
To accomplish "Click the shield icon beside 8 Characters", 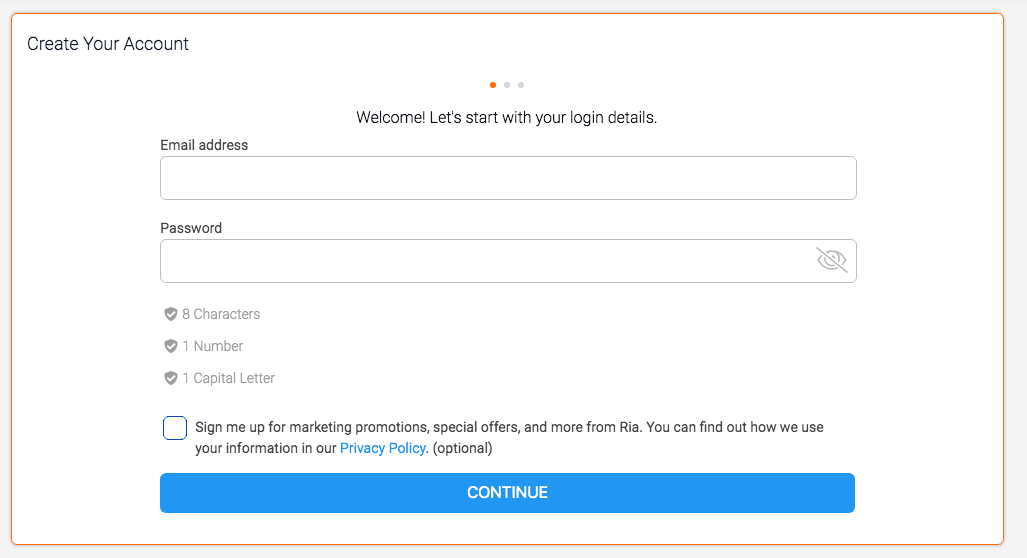I will click(x=171, y=314).
